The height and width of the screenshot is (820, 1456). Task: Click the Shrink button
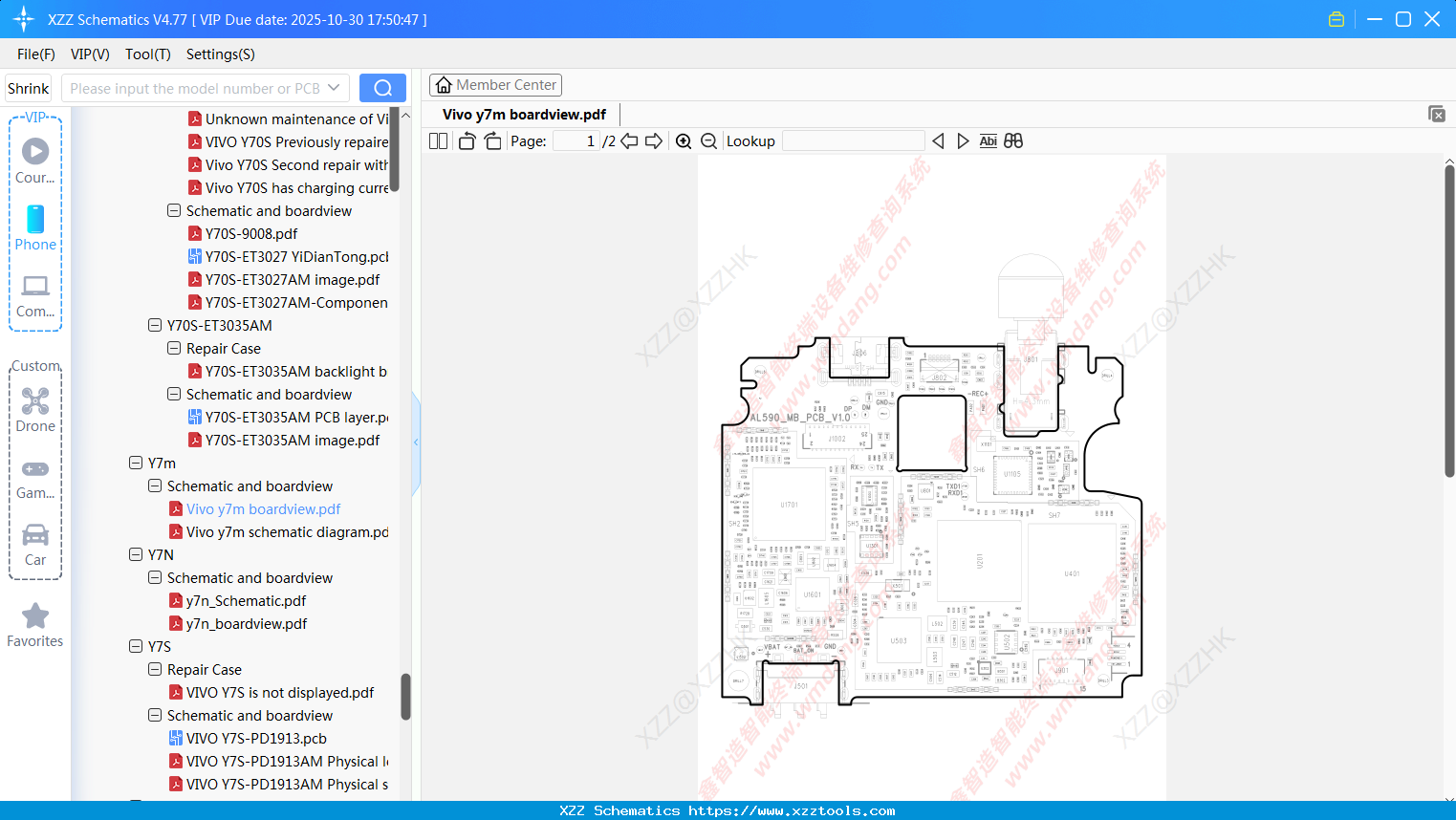coord(29,88)
